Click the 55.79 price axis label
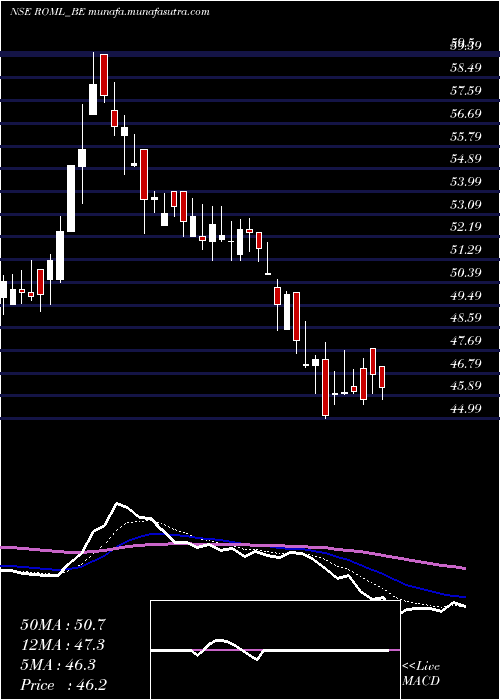The width and height of the screenshot is (500, 700). (x=466, y=136)
